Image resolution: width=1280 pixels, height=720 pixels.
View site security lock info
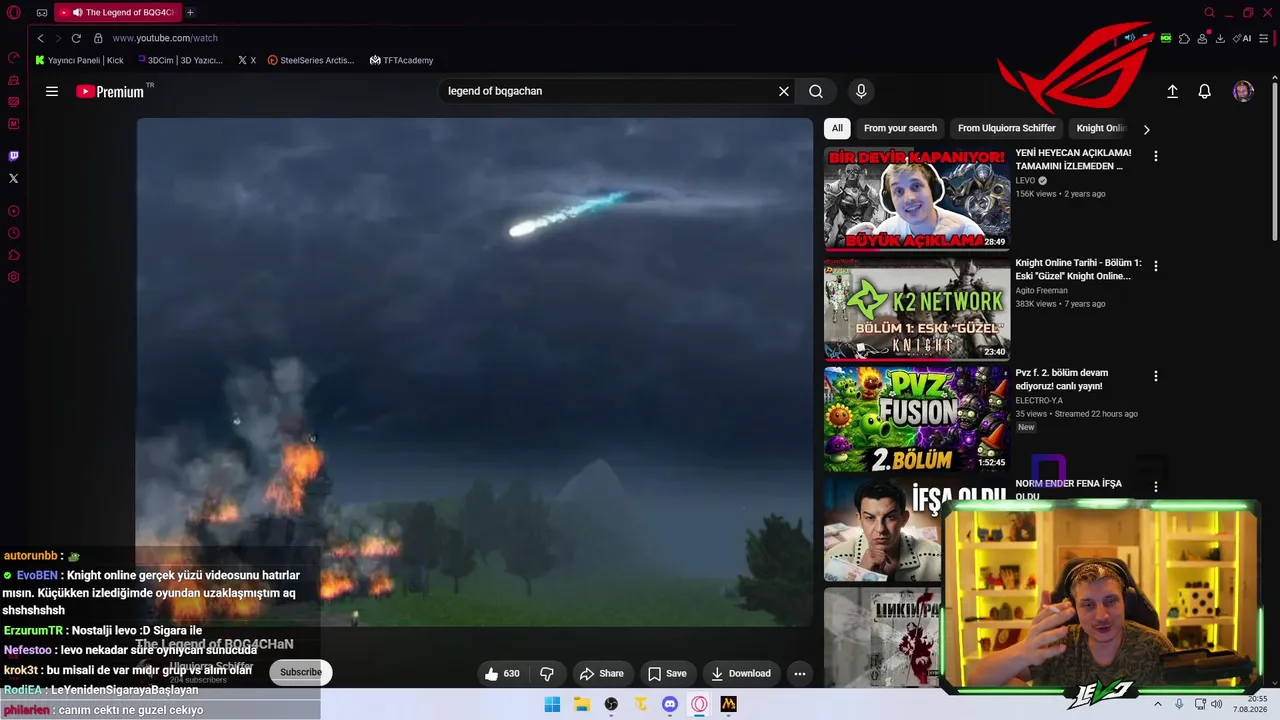pos(98,38)
